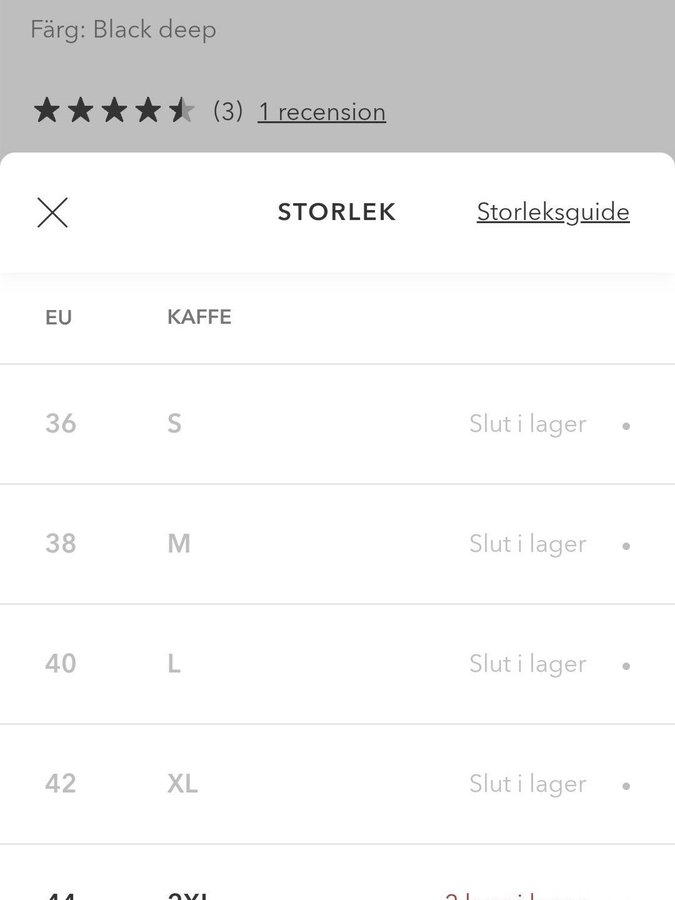The image size is (675, 900).
Task: Select EU size 36
Action: pos(61,424)
